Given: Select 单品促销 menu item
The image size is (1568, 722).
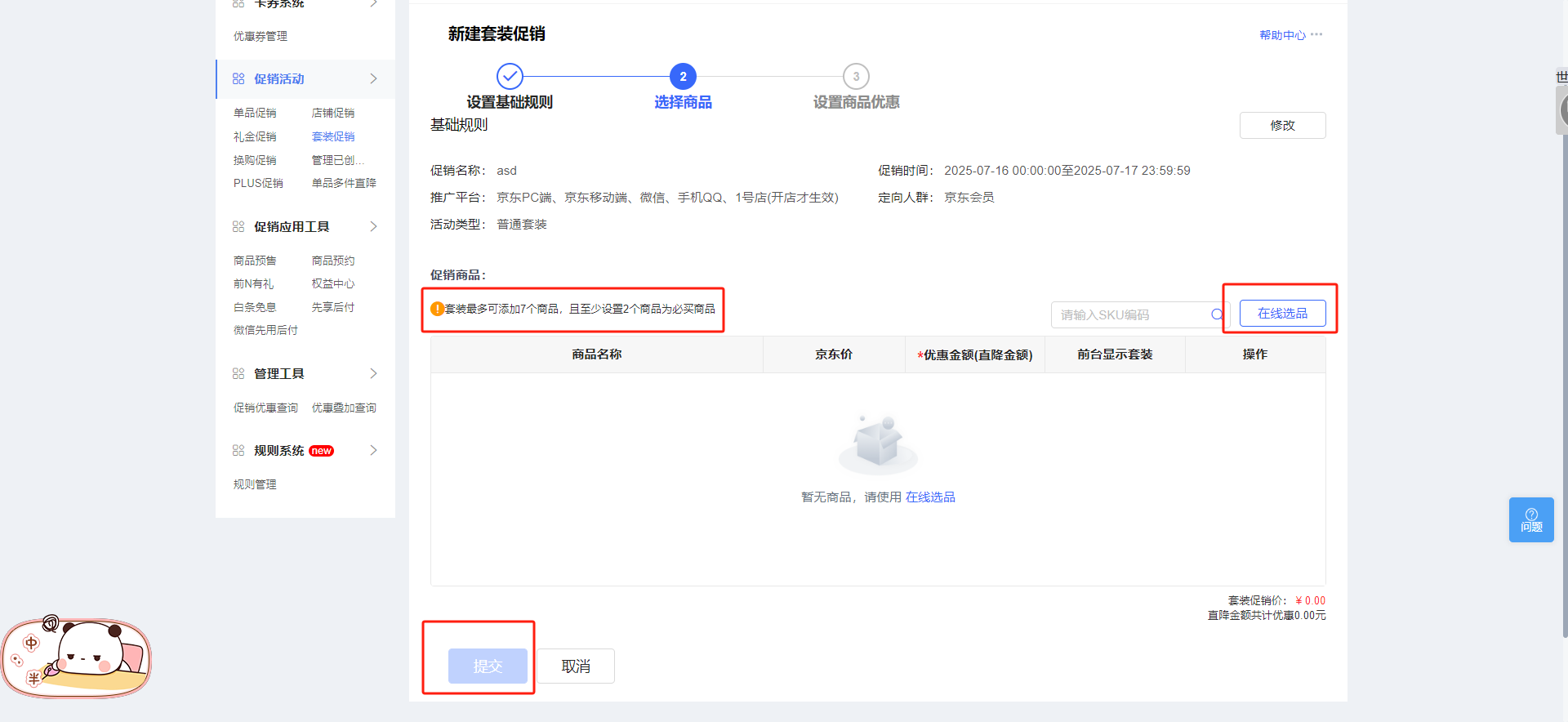Looking at the screenshot, I should (x=255, y=113).
